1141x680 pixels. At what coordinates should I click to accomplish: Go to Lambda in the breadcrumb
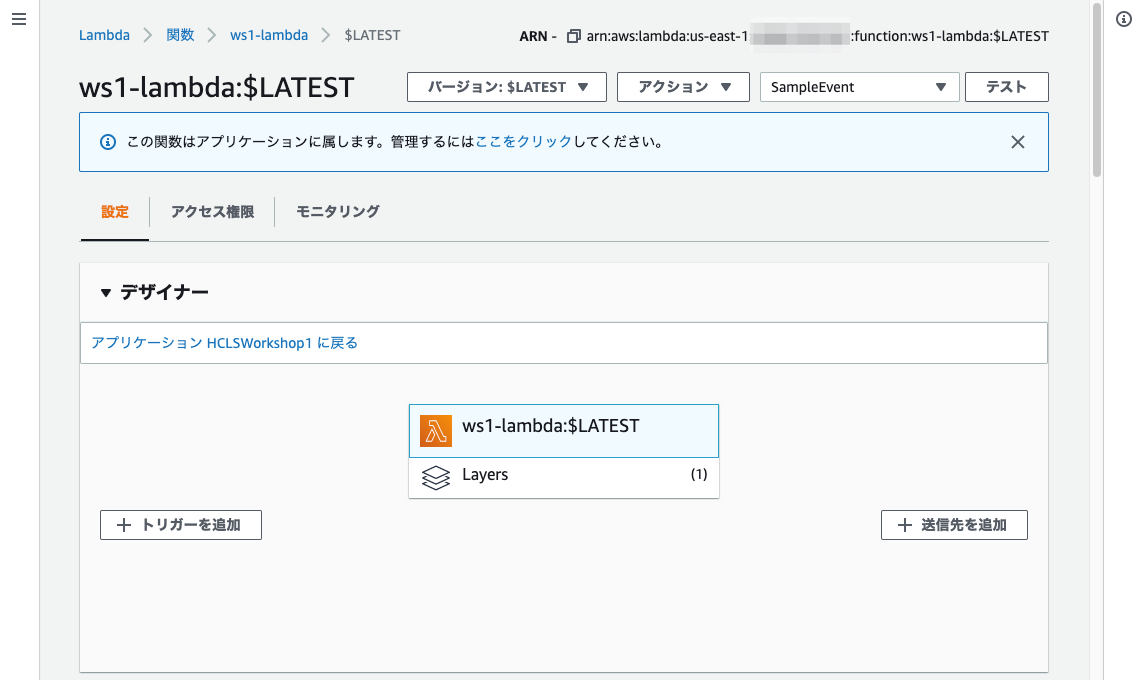[x=104, y=35]
